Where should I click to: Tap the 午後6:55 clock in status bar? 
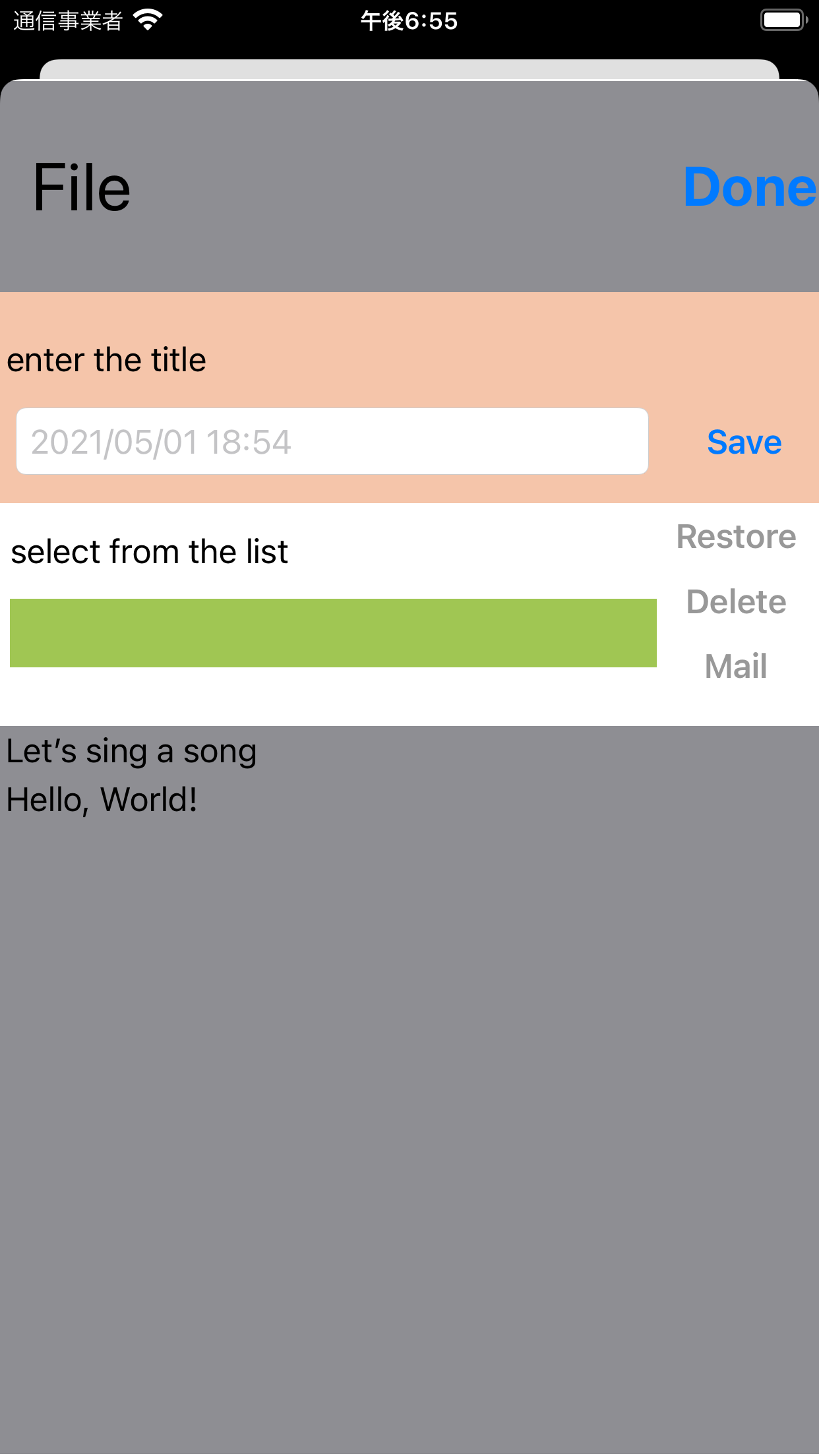(x=409, y=21)
